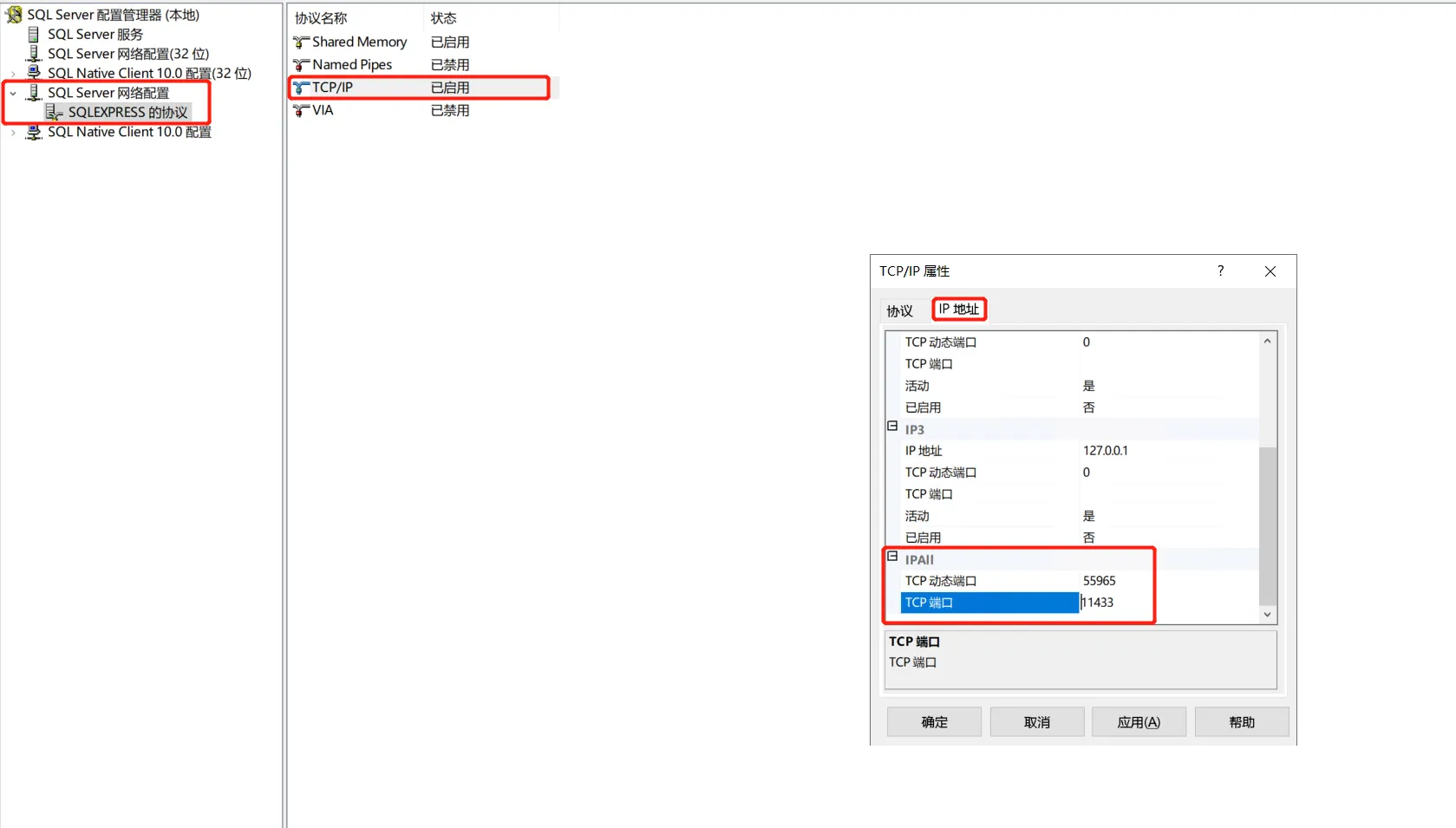Expand the SQL Native Client 10.0 配置 node
1456x828 pixels.
pyautogui.click(x=13, y=133)
